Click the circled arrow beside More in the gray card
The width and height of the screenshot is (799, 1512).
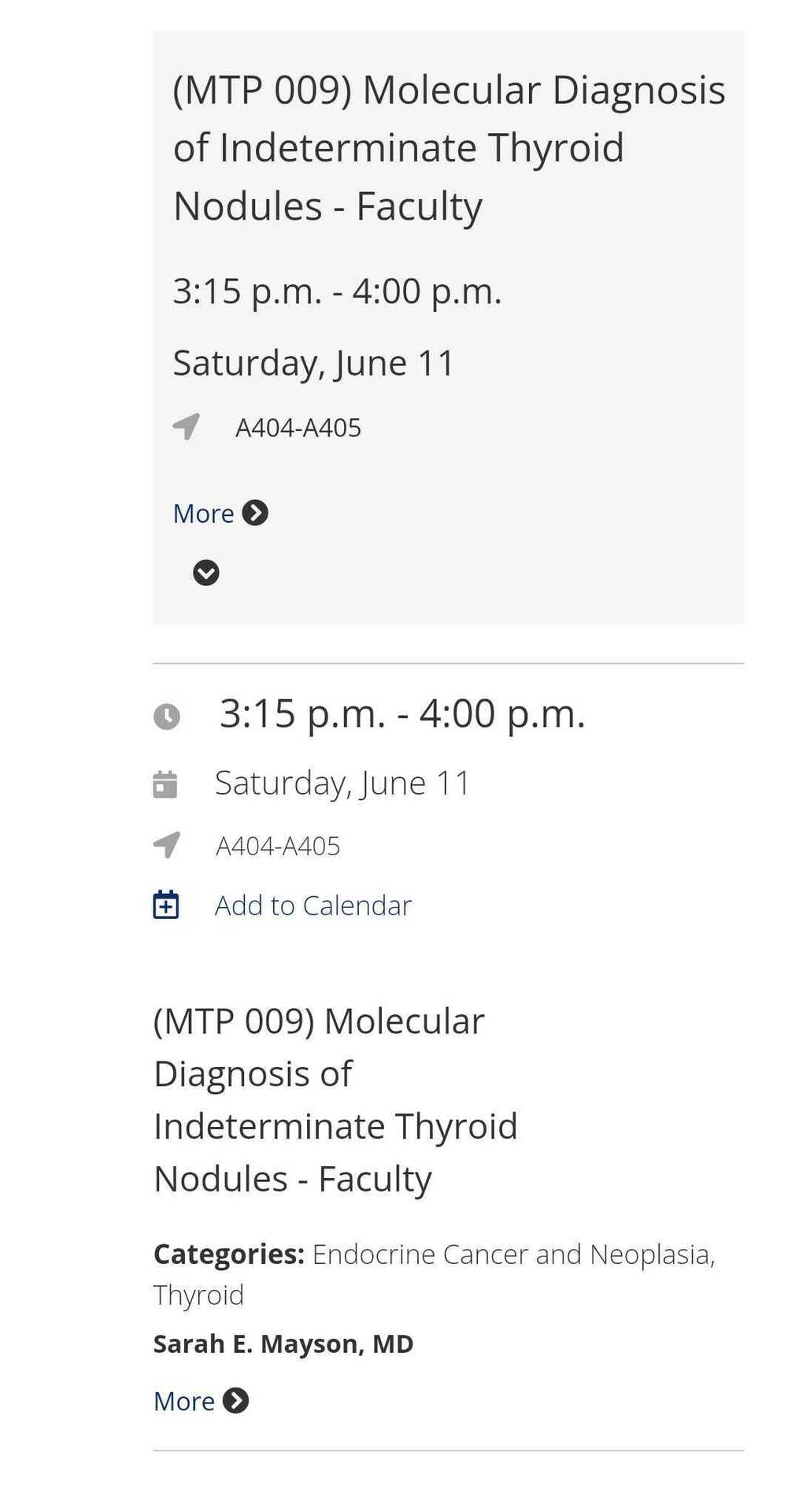[x=255, y=513]
